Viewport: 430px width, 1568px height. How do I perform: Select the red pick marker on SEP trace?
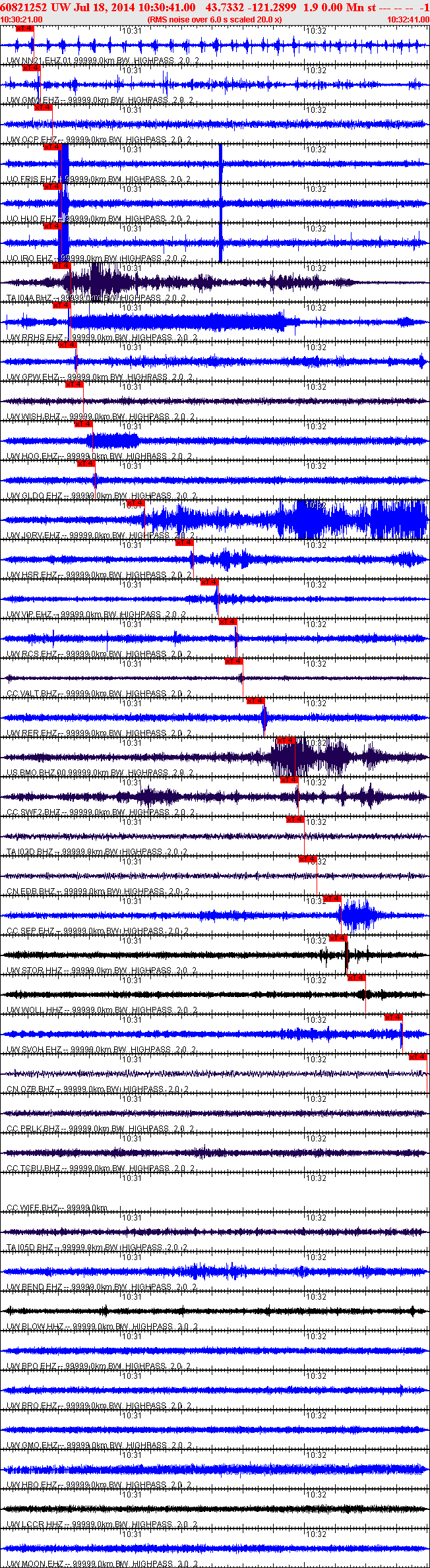332,899
